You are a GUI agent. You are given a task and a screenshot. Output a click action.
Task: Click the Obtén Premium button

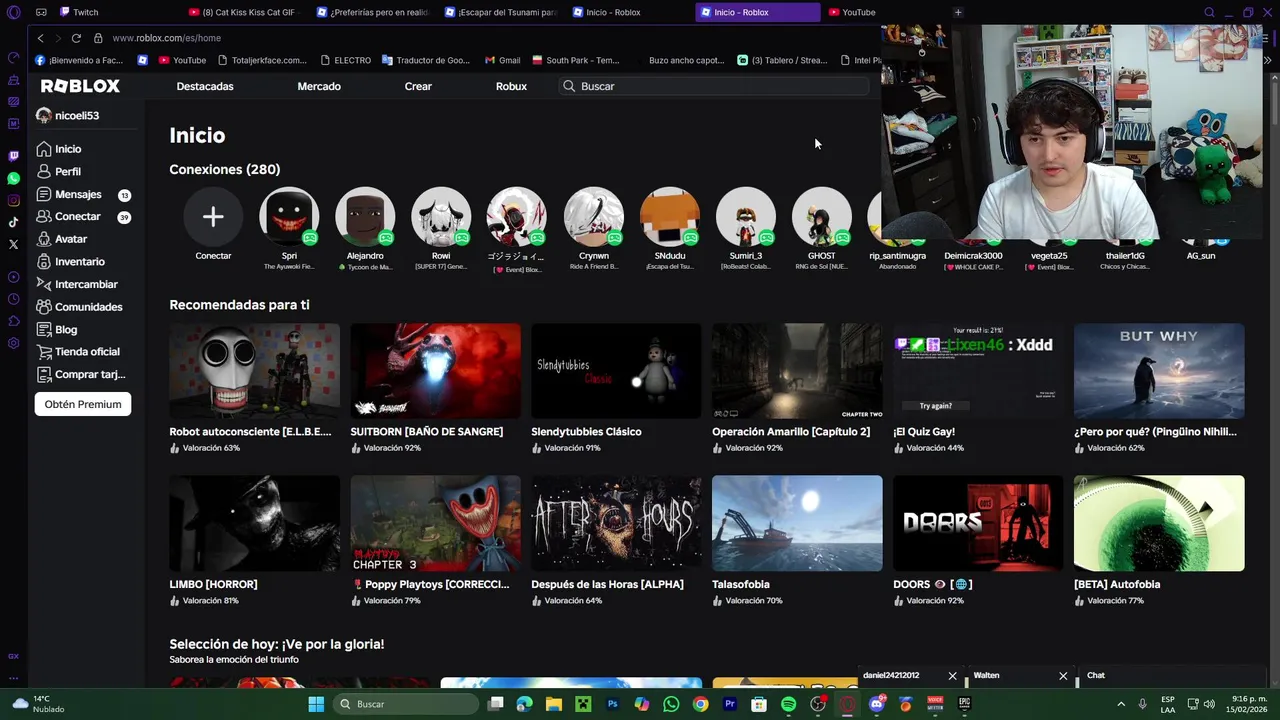[83, 404]
